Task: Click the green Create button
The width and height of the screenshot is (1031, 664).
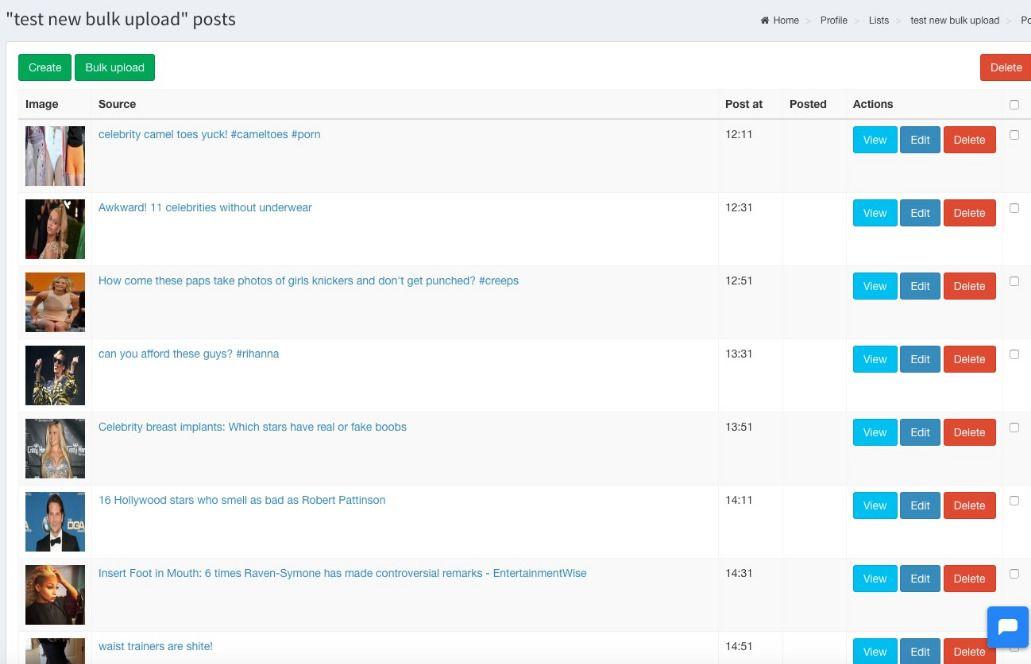Action: (x=45, y=68)
